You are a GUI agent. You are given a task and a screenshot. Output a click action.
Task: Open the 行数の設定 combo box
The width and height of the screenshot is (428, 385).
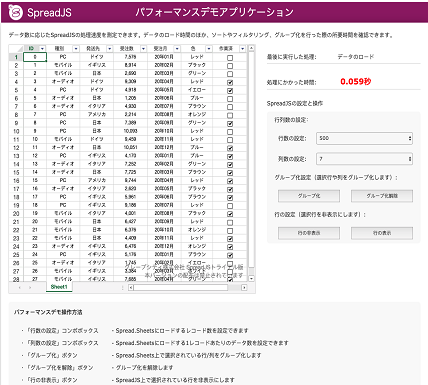tap(364, 138)
